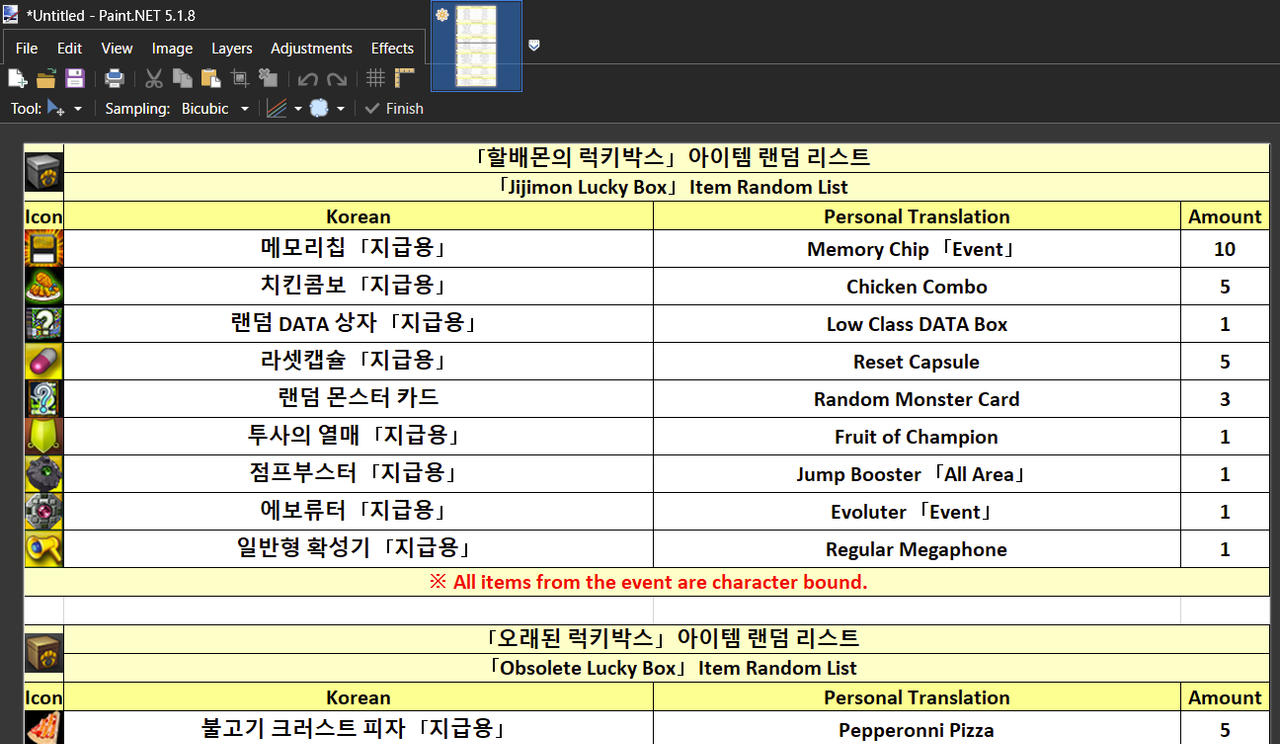The image size is (1280, 744).
Task: Click the Pepperonni Pizza item icon
Action: (x=44, y=728)
